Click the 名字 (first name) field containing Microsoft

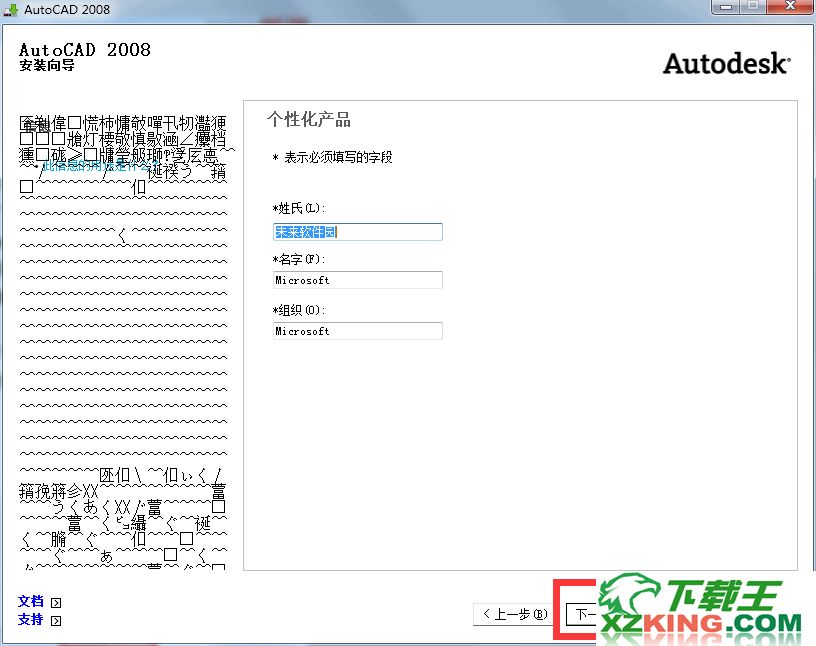coord(358,280)
